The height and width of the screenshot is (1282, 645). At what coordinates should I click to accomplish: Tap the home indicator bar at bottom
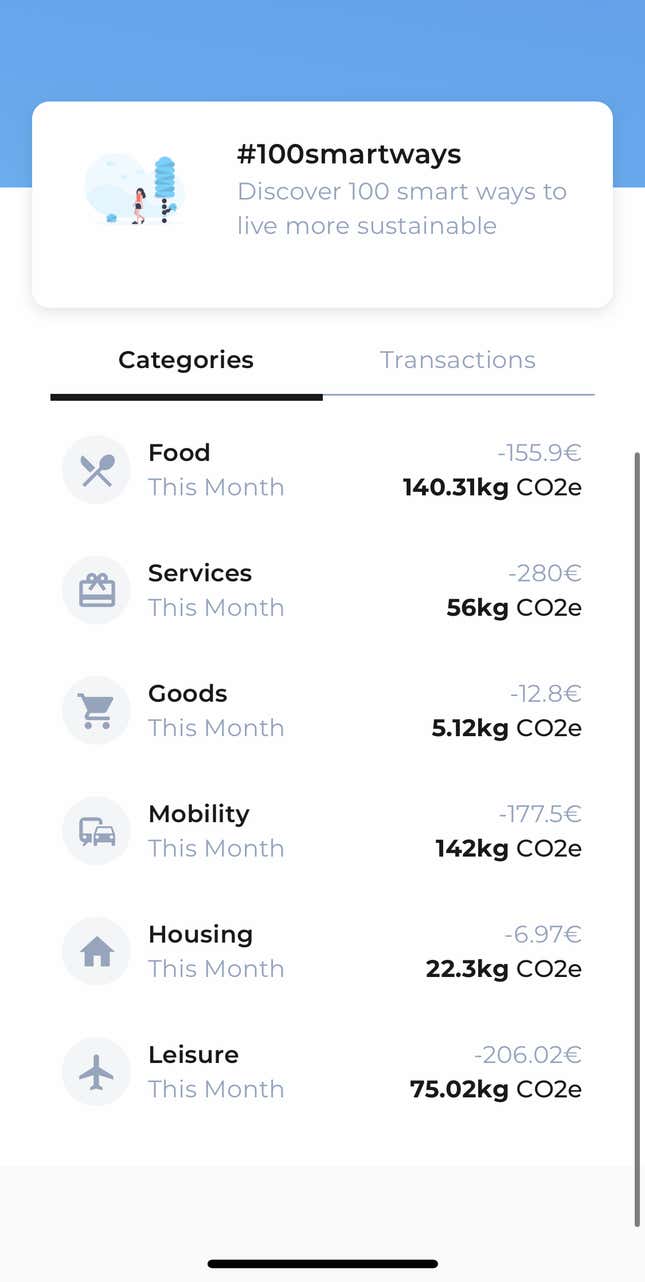(322, 1264)
